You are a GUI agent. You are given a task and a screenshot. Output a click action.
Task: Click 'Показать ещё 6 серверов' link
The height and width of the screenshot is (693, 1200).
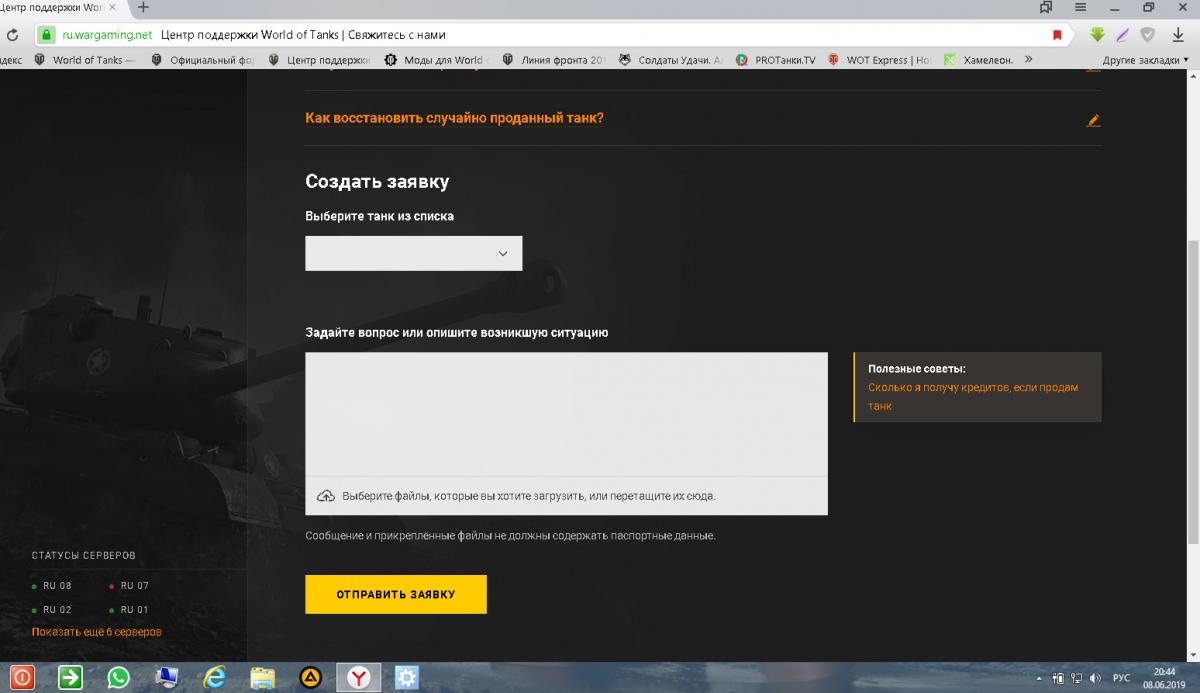[96, 632]
